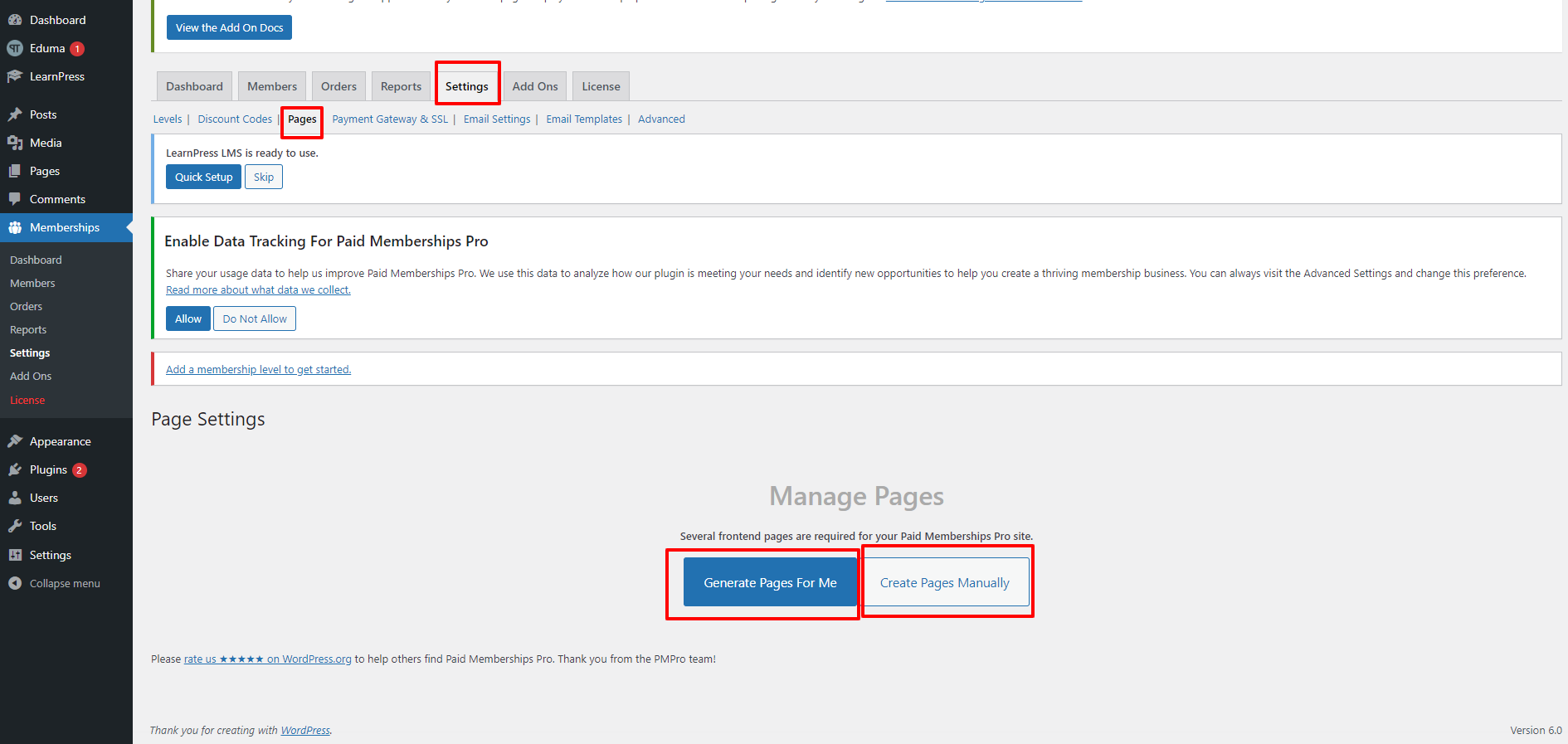Screen dimensions: 1568x744
Task: Open Payment Gateway & SSL link
Action: pos(390,119)
